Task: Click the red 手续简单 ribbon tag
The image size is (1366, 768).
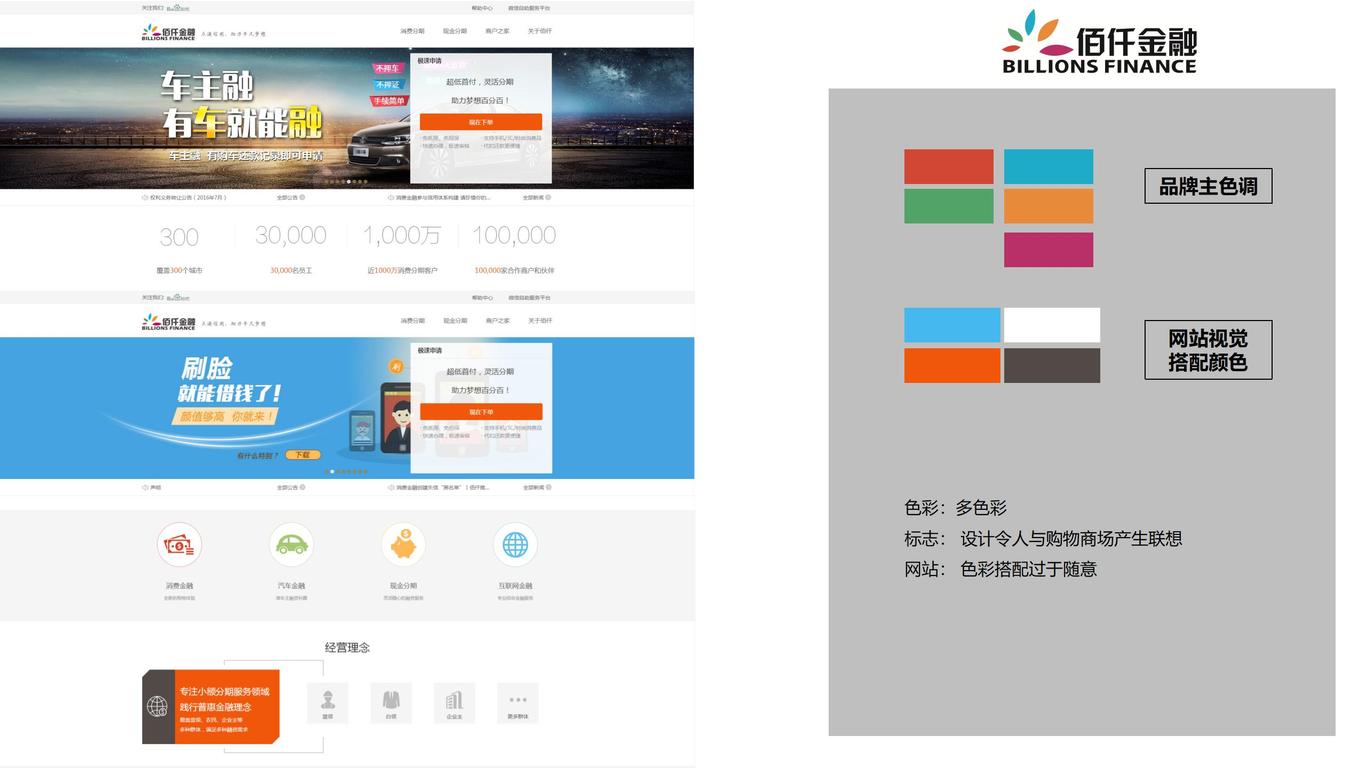Action: coord(389,101)
